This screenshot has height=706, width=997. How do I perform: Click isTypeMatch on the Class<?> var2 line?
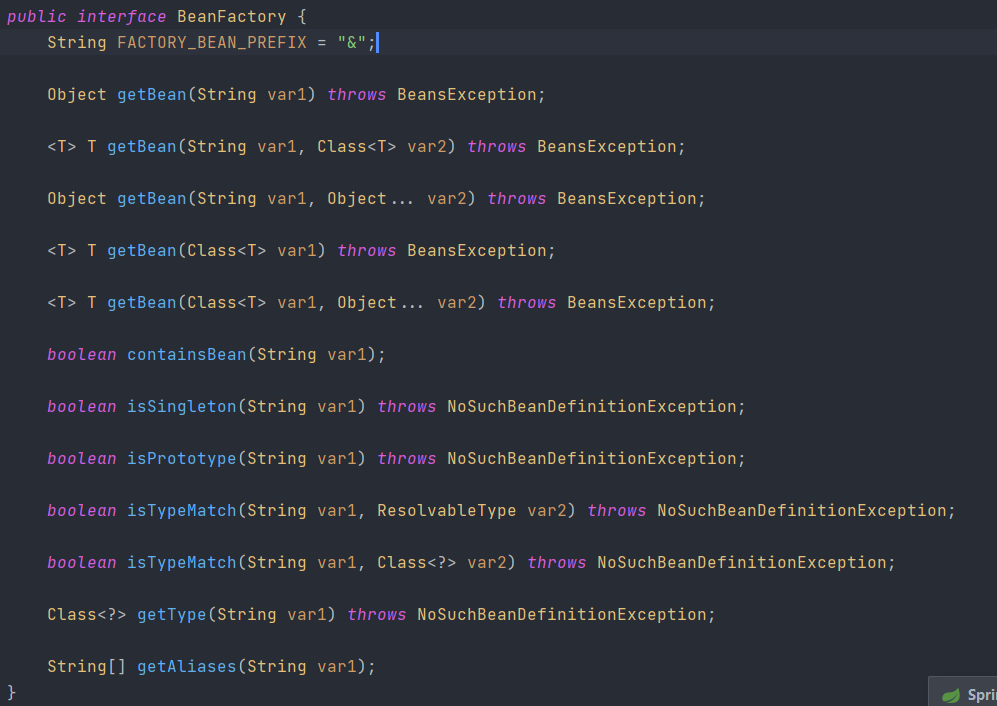click(182, 563)
